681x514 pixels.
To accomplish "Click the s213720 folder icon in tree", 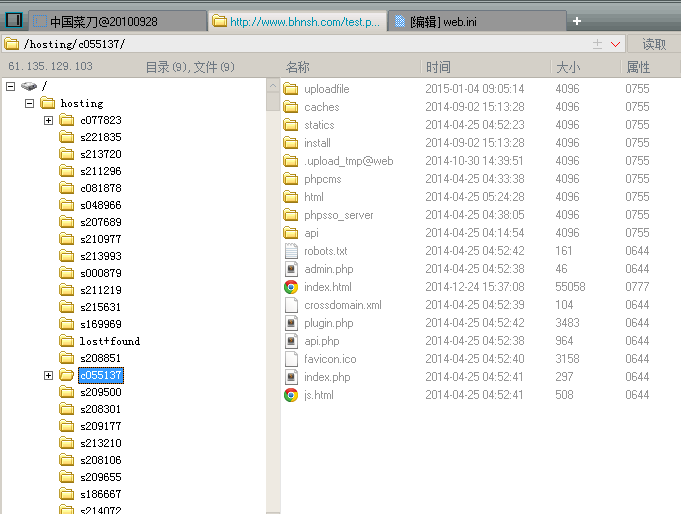I will (66, 154).
